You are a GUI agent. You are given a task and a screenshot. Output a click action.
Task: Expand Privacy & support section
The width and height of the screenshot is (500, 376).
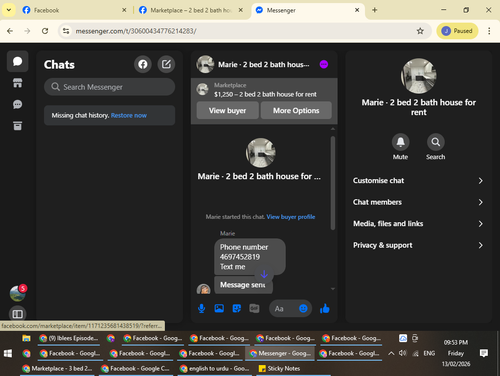418,245
